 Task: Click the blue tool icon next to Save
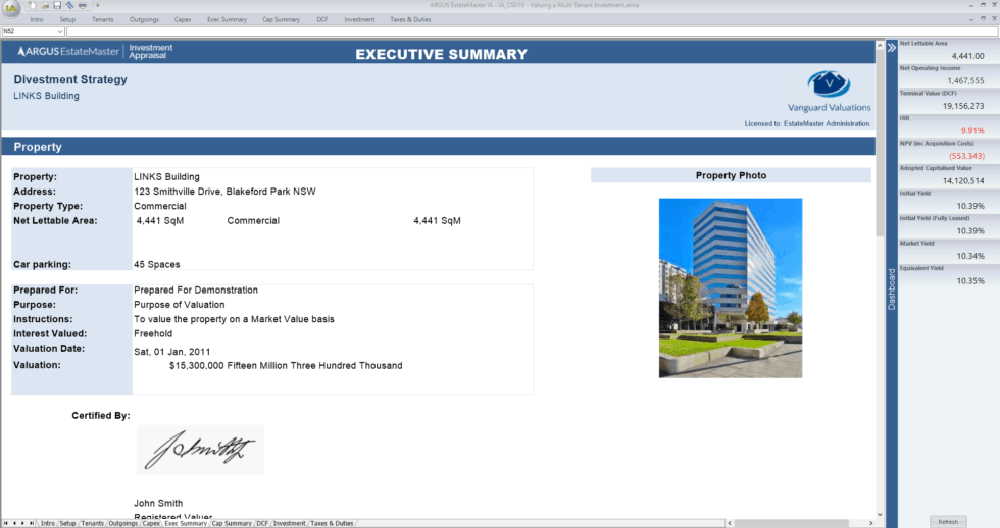click(70, 5)
